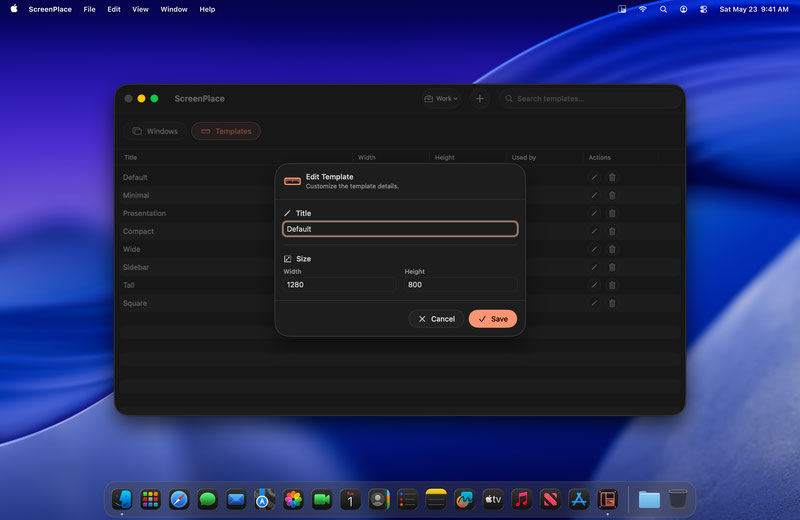Edit the Sidebar template pencil icon

[x=594, y=267]
